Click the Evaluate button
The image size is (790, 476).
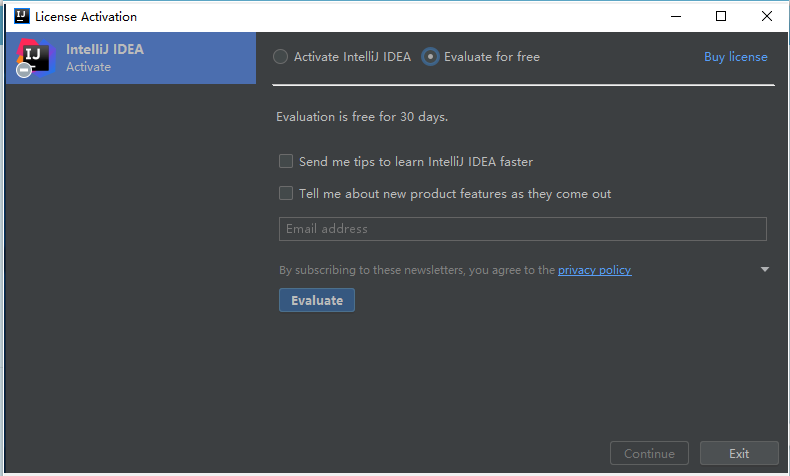pos(317,300)
